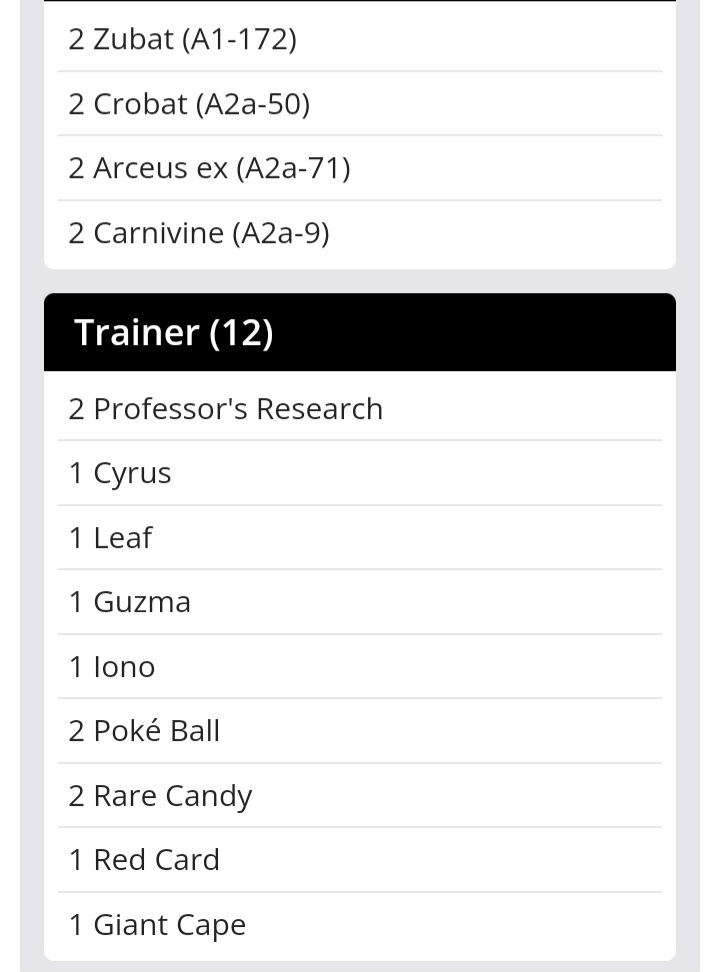Image resolution: width=720 pixels, height=972 pixels.
Task: Click the quantity number beside Rare Candy
Action: click(76, 796)
